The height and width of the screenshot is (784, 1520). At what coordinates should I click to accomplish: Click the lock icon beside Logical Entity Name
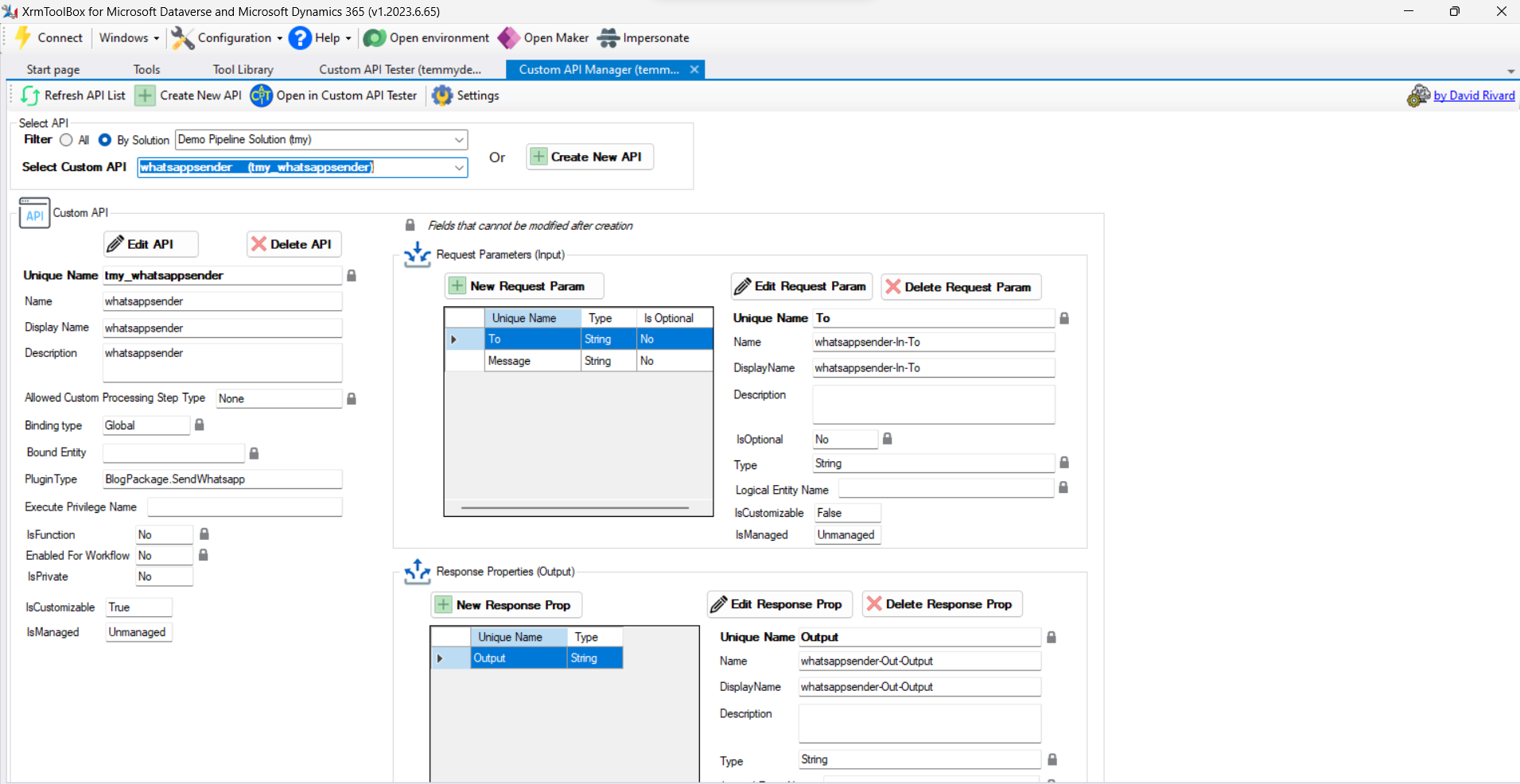point(1063,487)
